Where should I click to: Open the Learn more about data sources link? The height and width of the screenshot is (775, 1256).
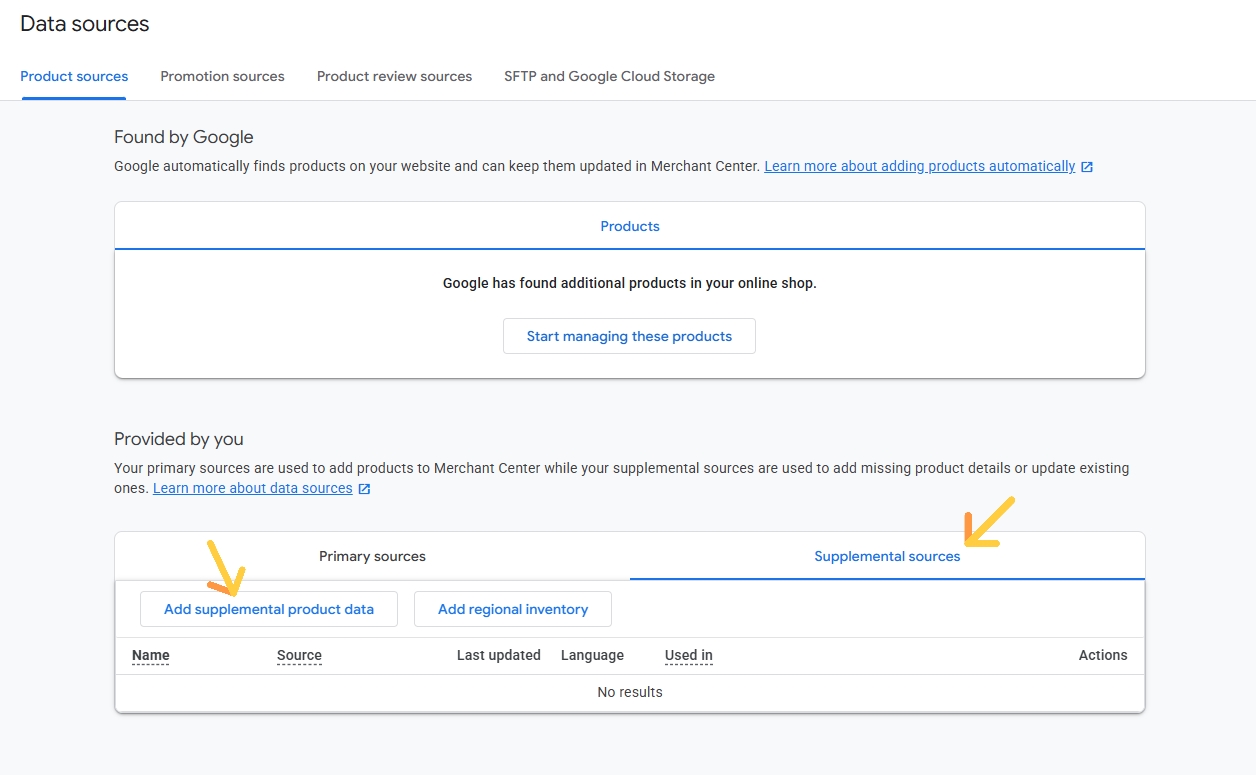(x=252, y=488)
